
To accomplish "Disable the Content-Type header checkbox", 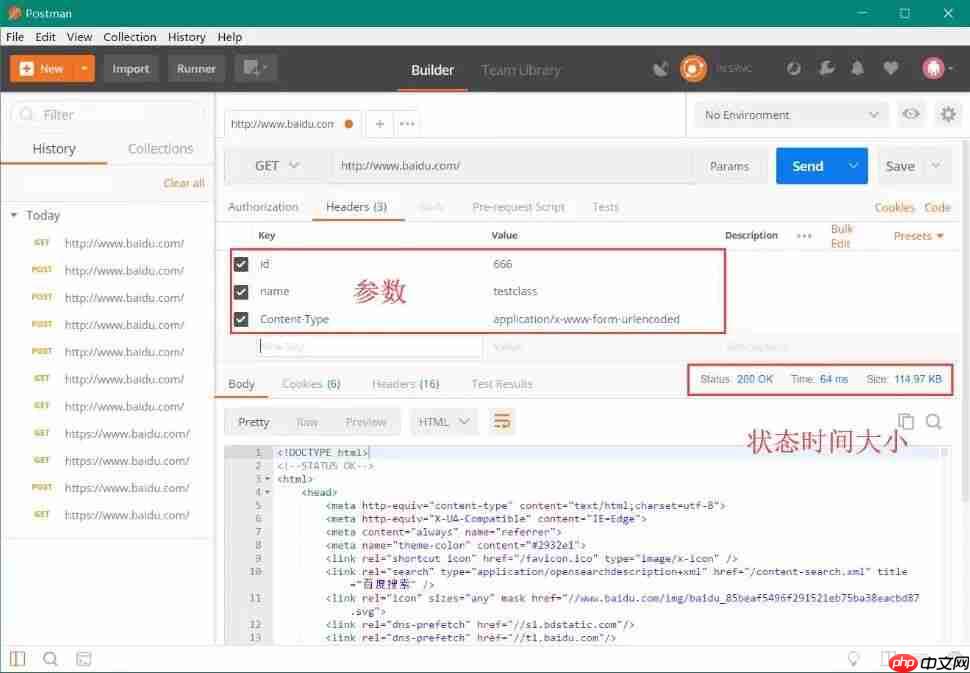I will [x=241, y=320].
